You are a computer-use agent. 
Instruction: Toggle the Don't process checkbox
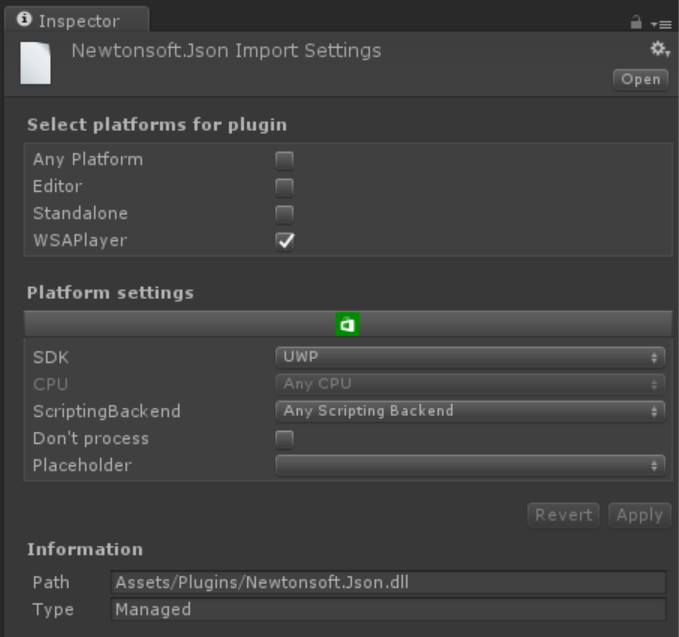point(285,439)
